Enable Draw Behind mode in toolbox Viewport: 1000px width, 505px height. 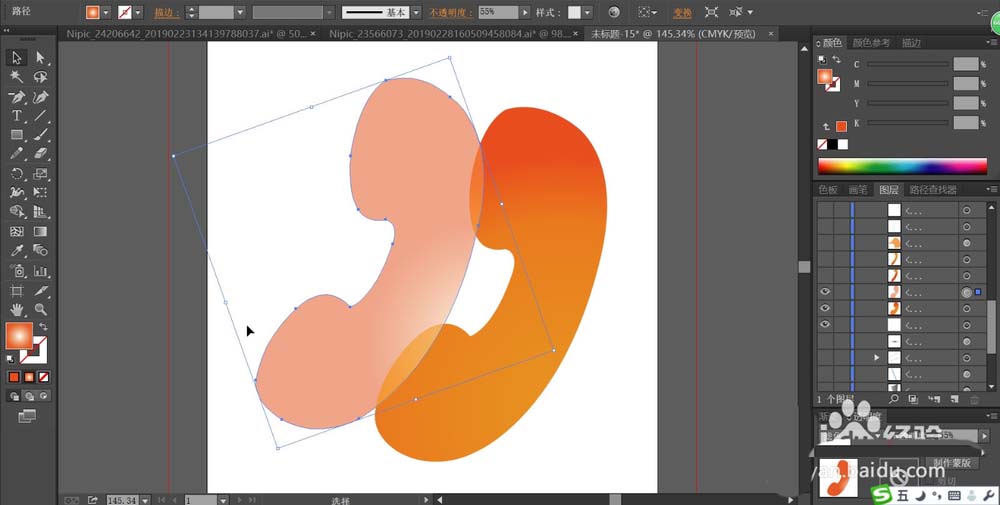point(29,397)
